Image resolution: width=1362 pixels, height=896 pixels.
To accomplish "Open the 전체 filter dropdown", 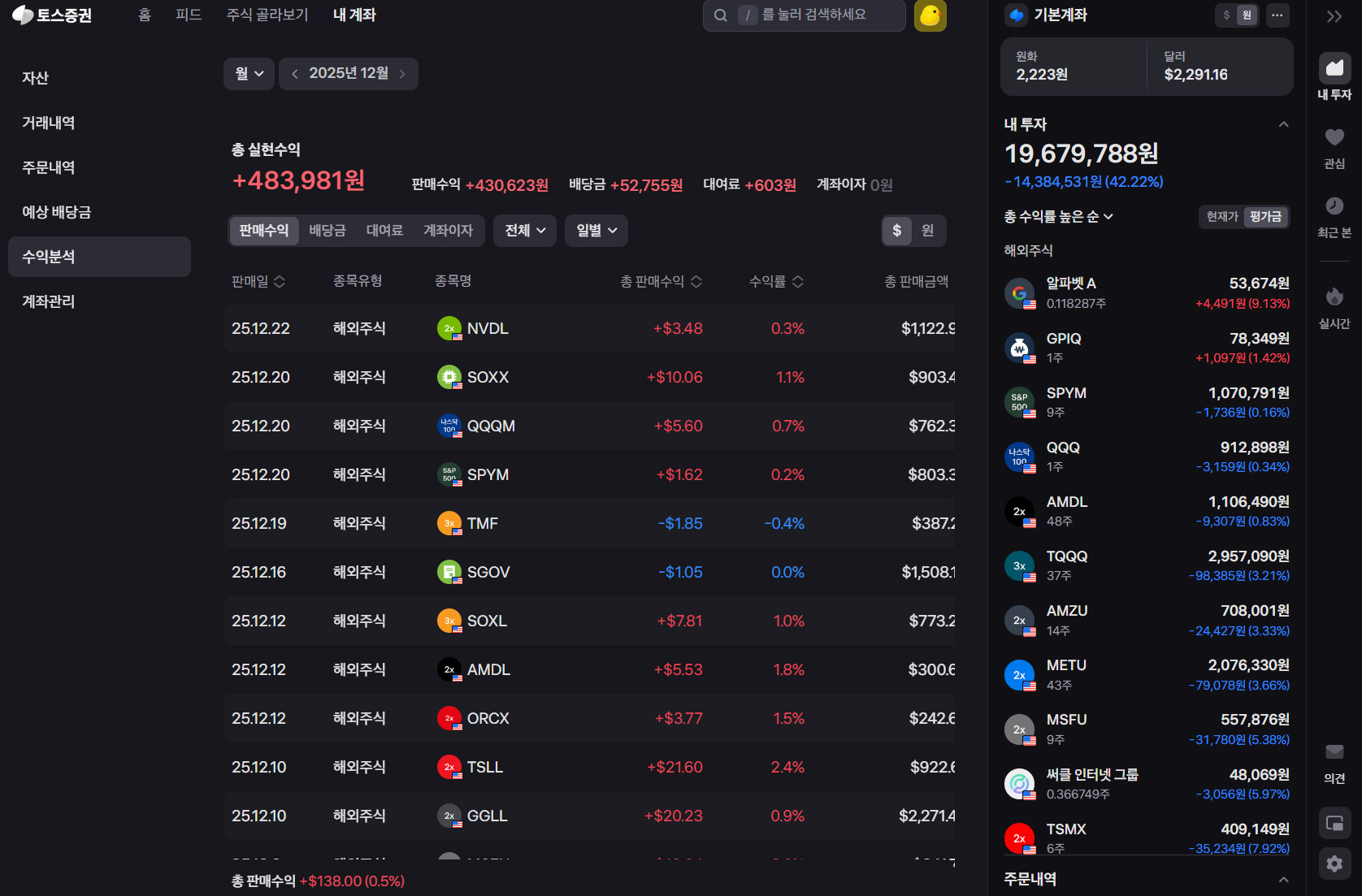I will coord(525,231).
